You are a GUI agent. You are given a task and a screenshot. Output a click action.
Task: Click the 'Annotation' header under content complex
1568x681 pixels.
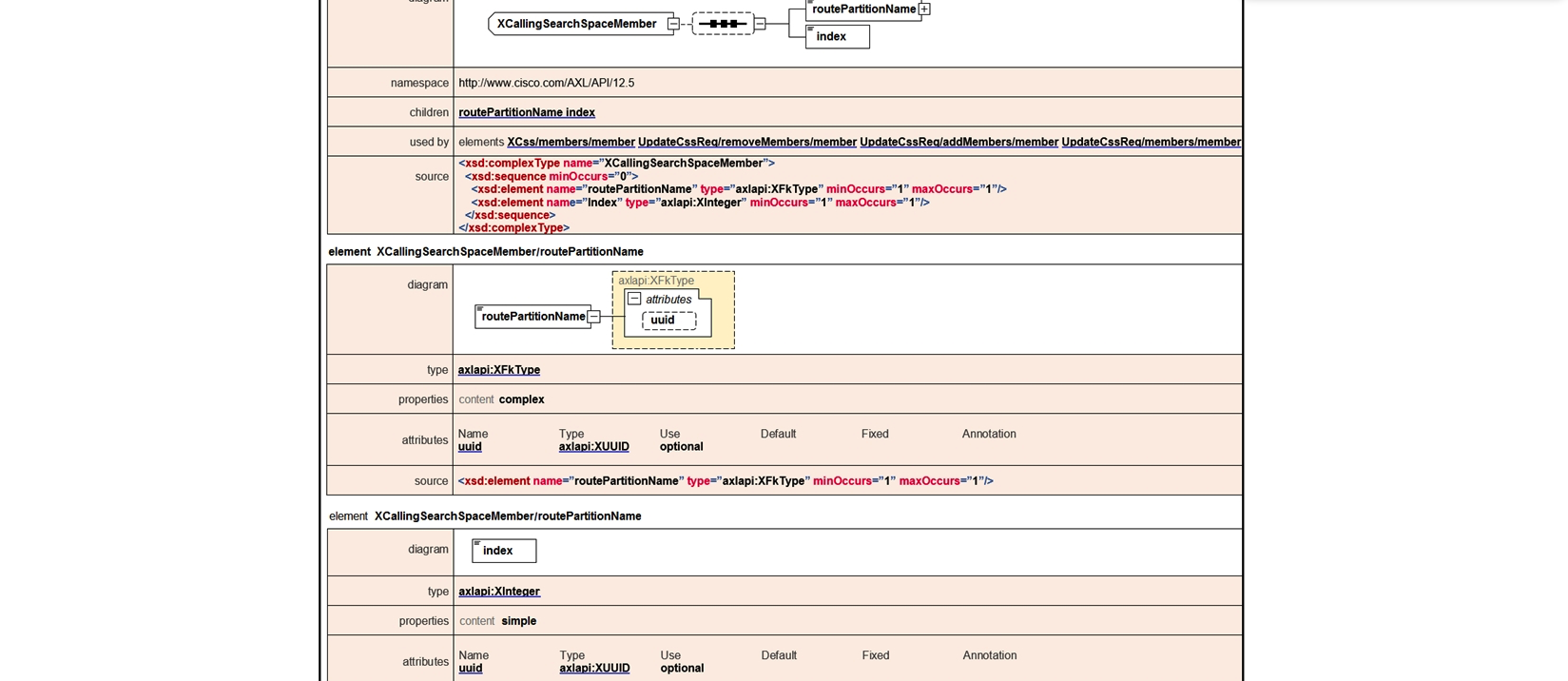tap(989, 434)
